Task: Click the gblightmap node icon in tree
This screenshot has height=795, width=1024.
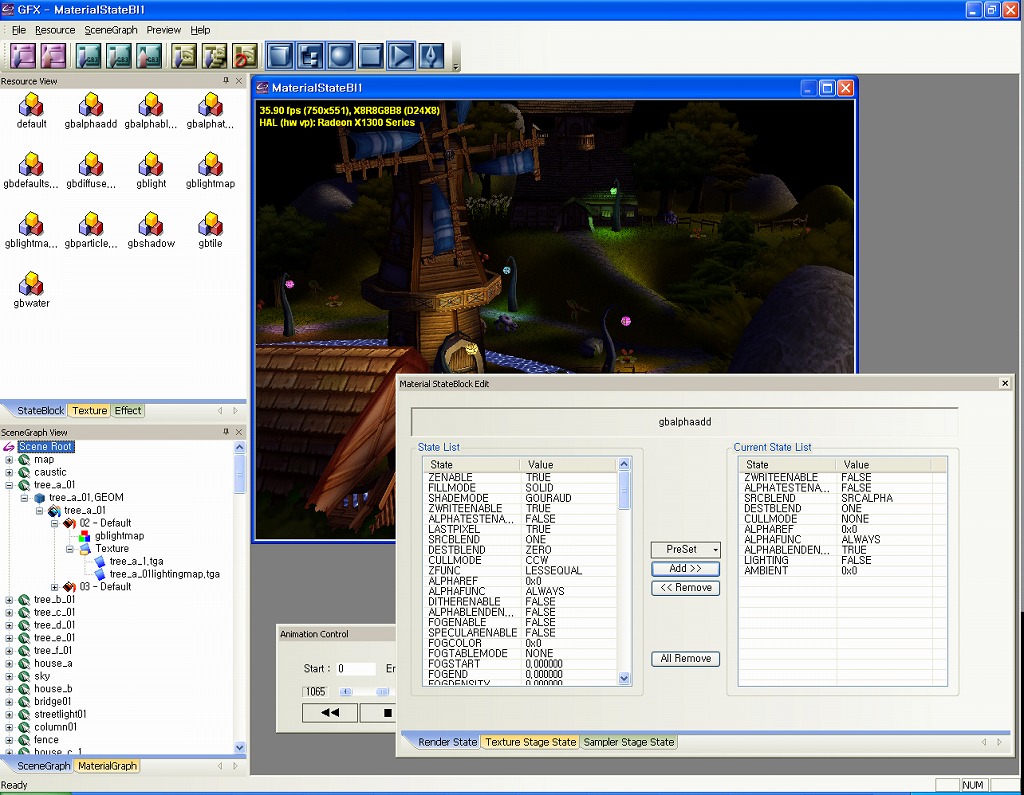Action: point(85,536)
